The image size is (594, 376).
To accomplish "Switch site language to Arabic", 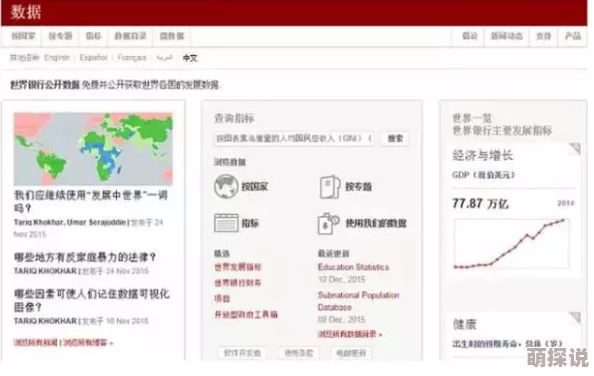I will coord(164,58).
